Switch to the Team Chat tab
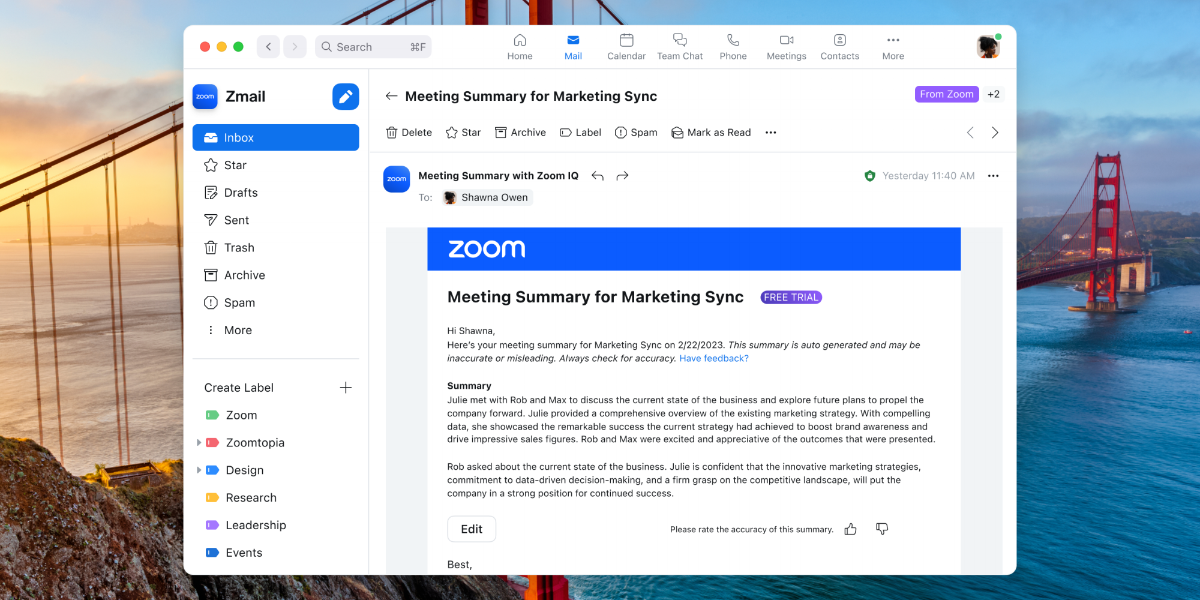Viewport: 1200px width, 600px height. coord(680,46)
